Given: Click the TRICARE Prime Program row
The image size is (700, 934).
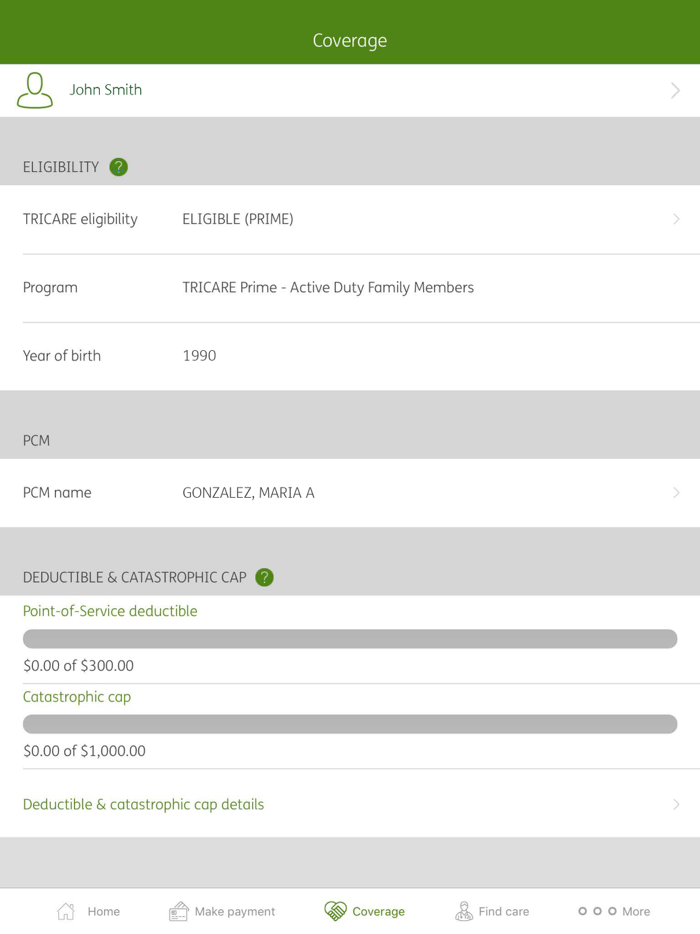Looking at the screenshot, I should point(350,287).
